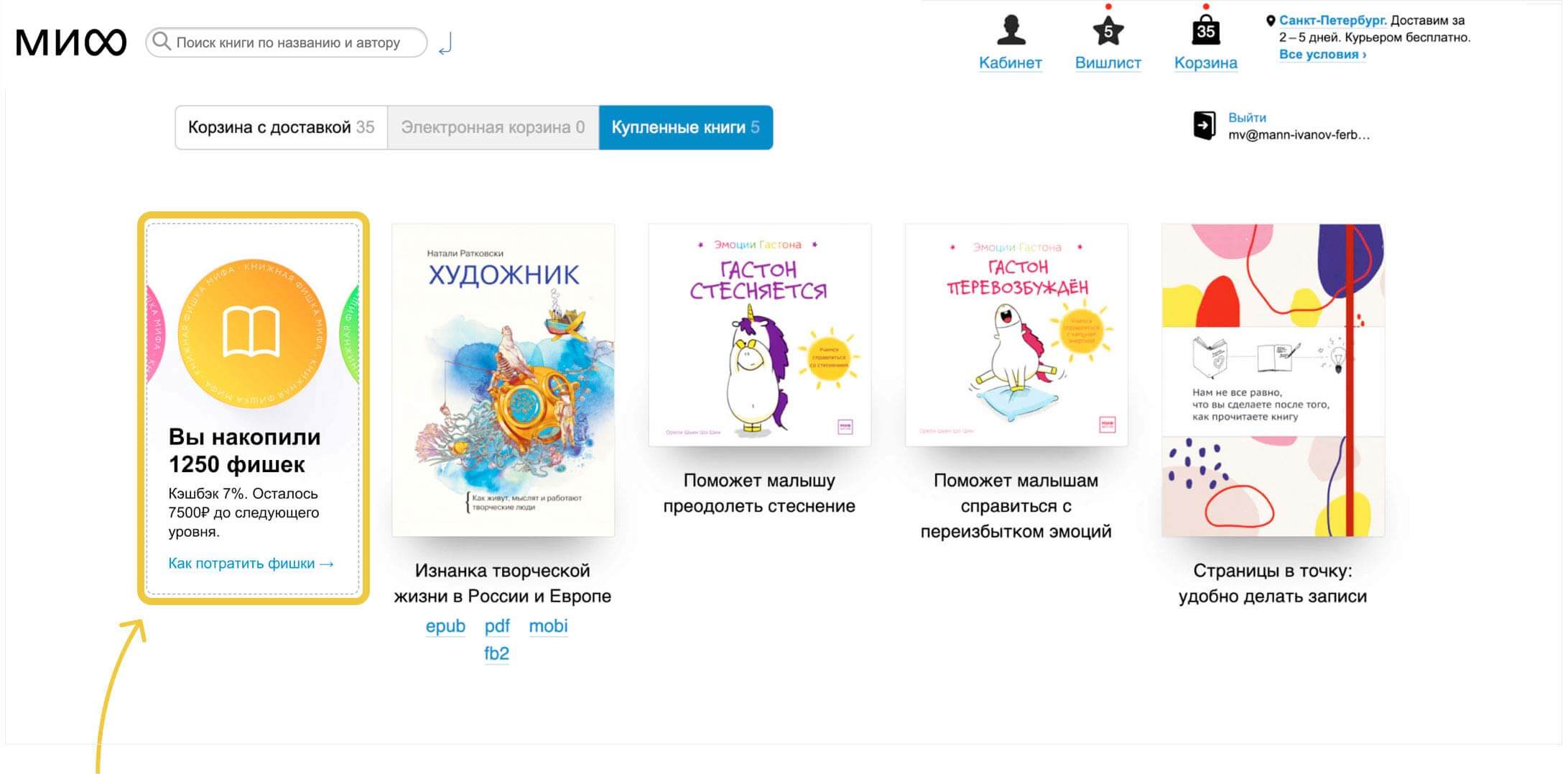Select the Купленные книги tab
The image size is (1568, 774).
click(686, 127)
